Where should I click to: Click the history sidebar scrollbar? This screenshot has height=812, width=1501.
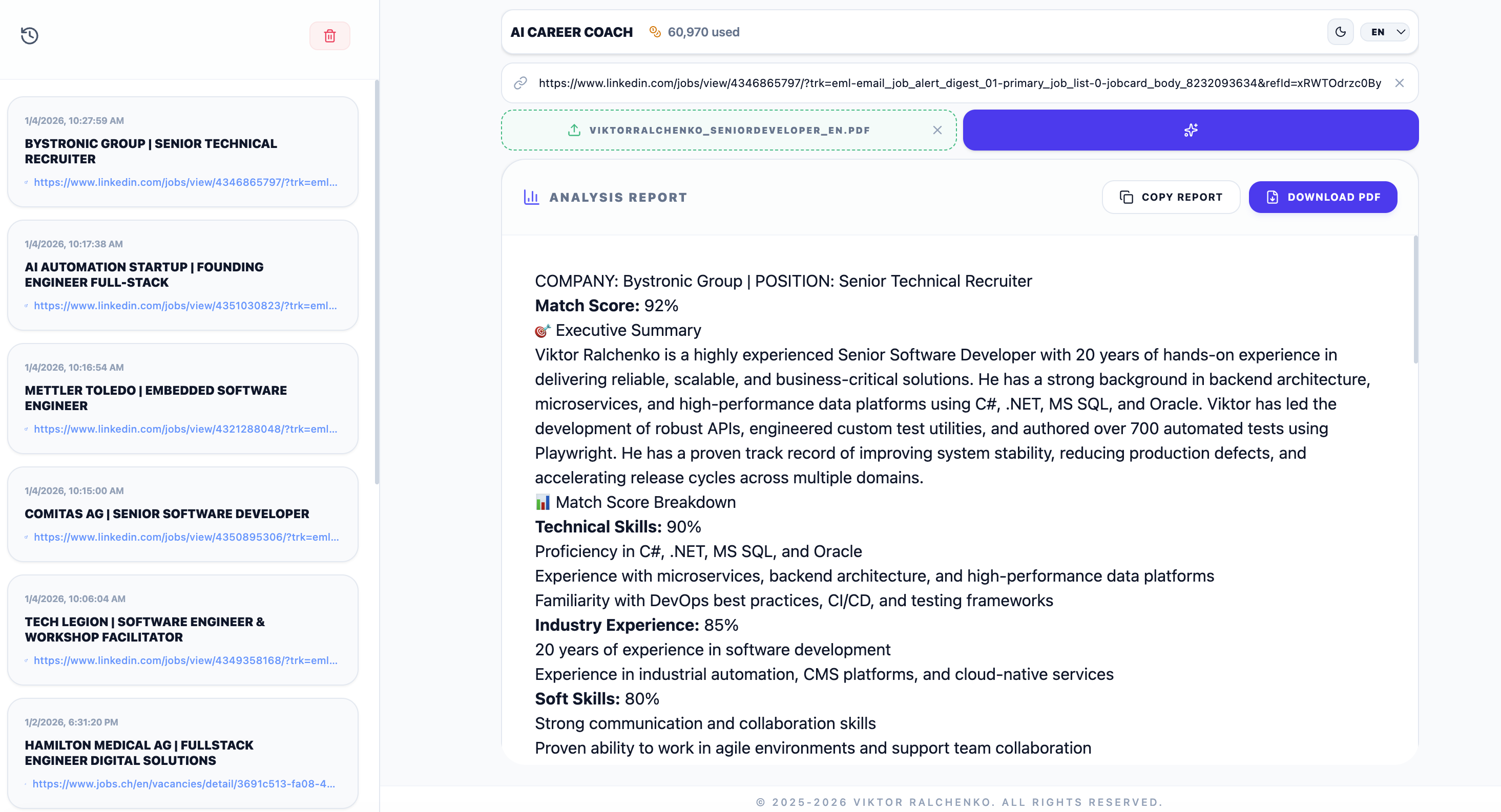tap(377, 283)
